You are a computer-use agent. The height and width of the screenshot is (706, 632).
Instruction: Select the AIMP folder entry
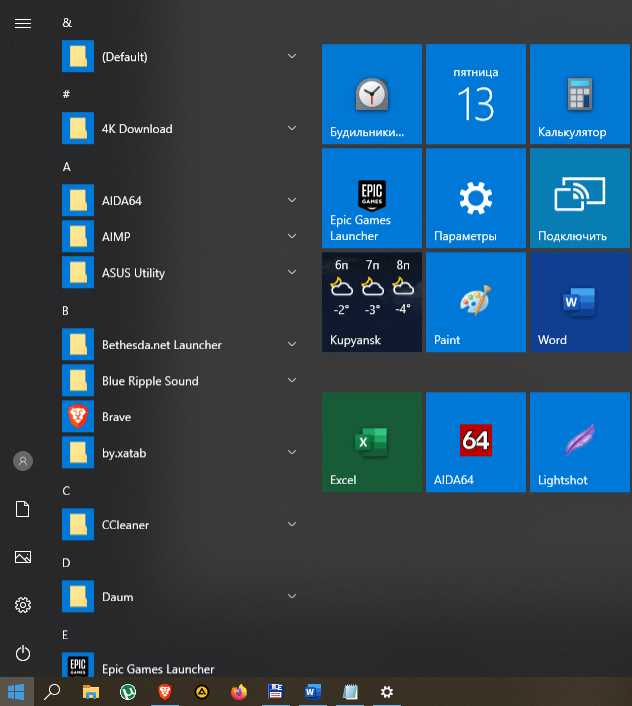coord(180,236)
